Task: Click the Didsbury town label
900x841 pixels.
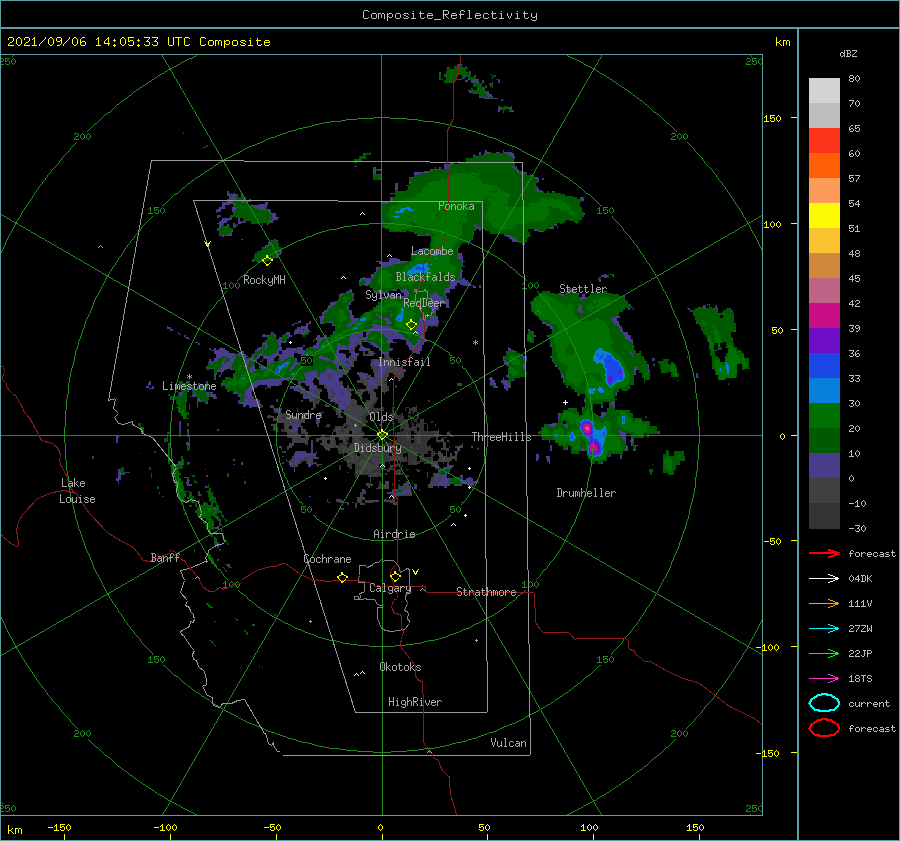Action: (377, 448)
